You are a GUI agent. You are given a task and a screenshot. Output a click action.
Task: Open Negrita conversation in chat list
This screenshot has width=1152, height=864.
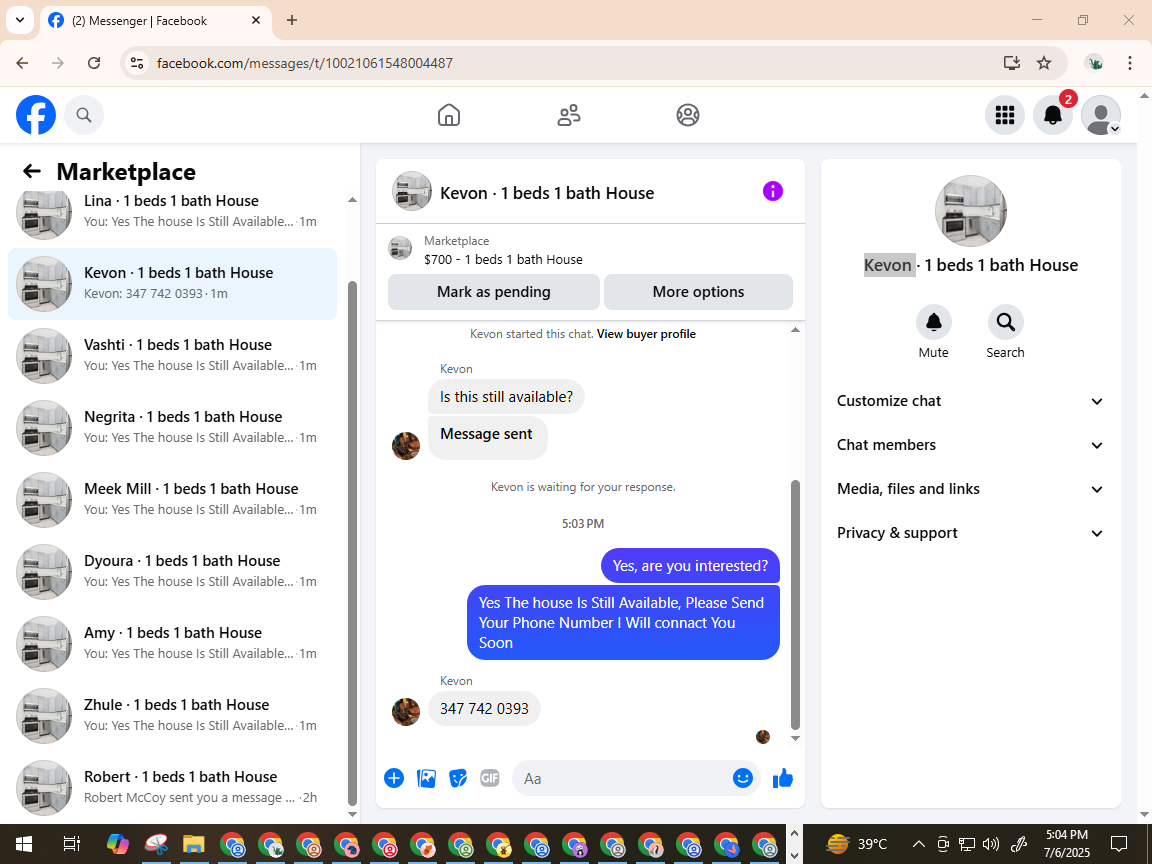pyautogui.click(x=173, y=428)
